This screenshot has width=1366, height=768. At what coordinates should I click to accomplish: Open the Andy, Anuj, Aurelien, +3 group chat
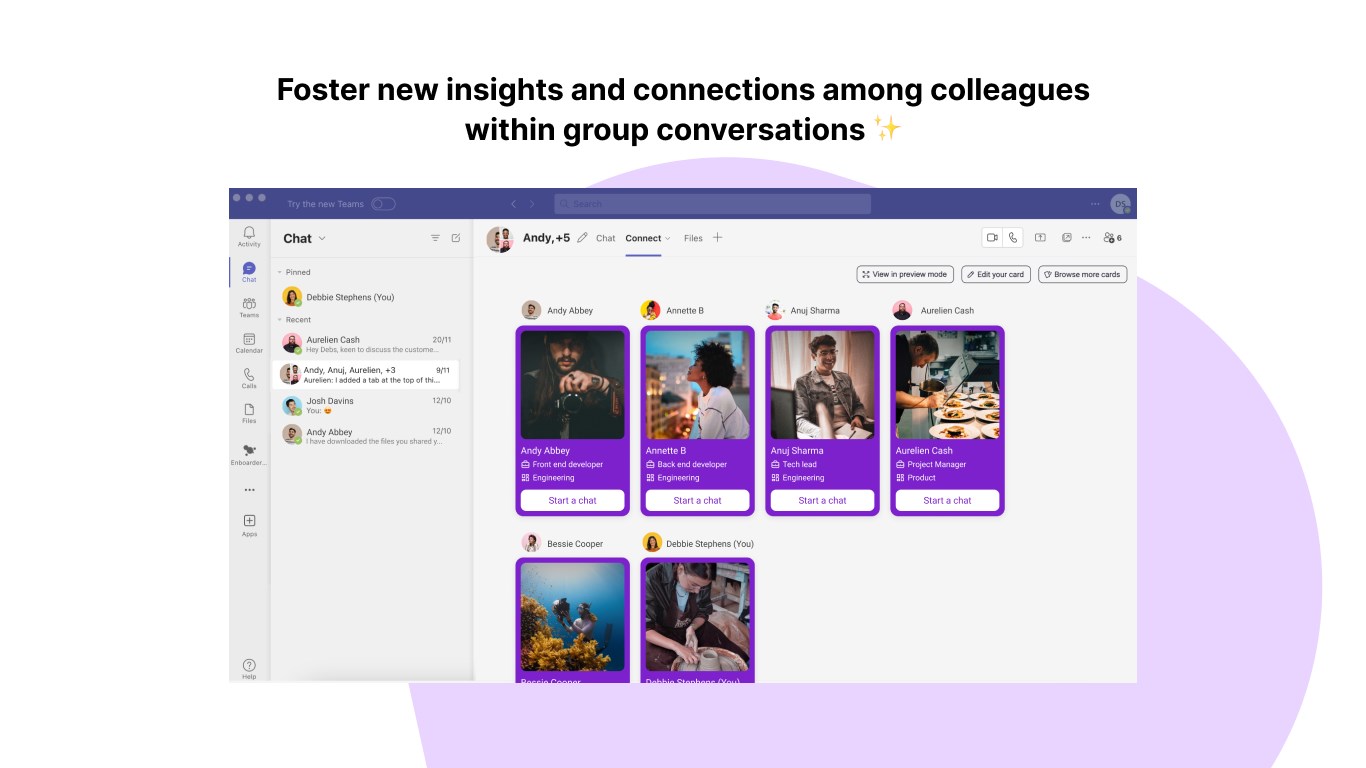(x=366, y=374)
